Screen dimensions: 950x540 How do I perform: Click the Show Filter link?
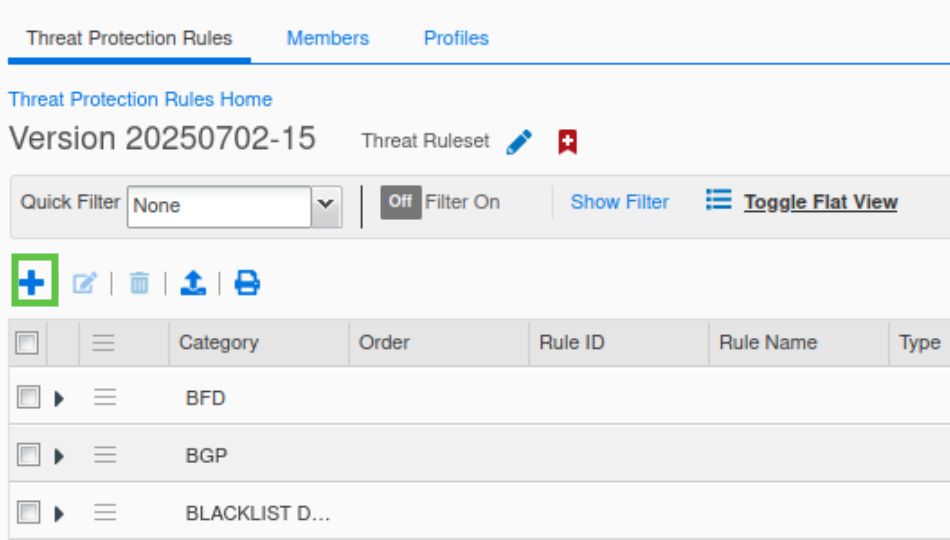619,202
